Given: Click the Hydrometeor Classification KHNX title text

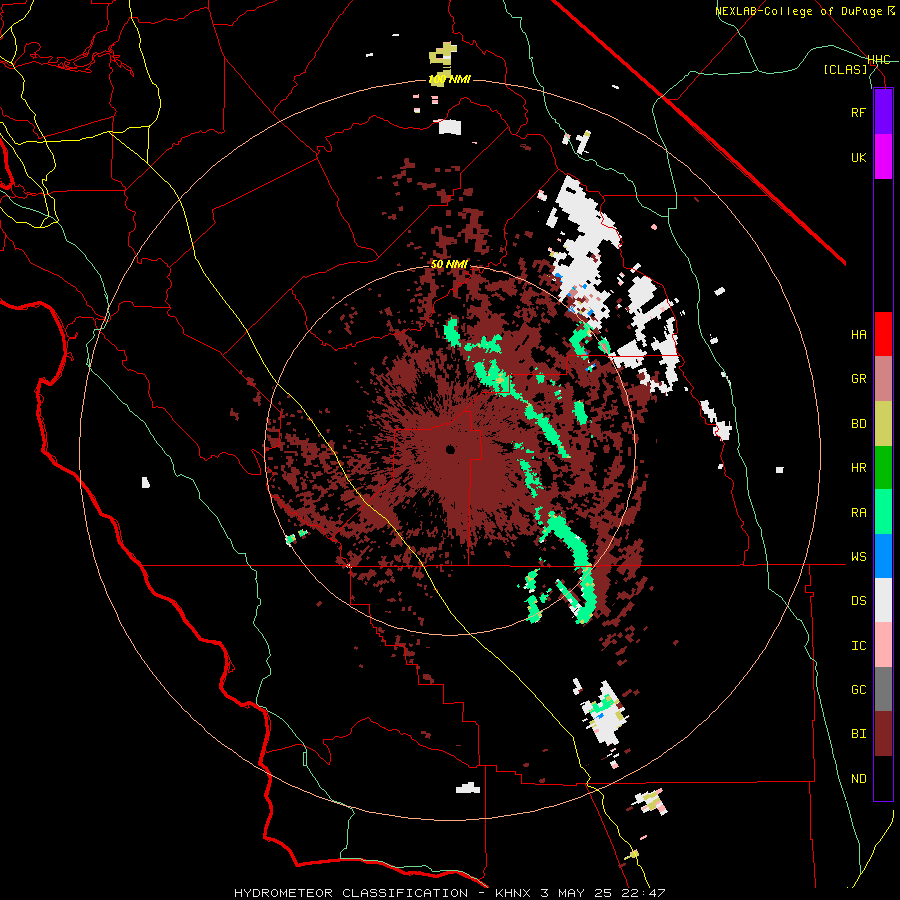Looking at the screenshot, I should (x=449, y=893).
